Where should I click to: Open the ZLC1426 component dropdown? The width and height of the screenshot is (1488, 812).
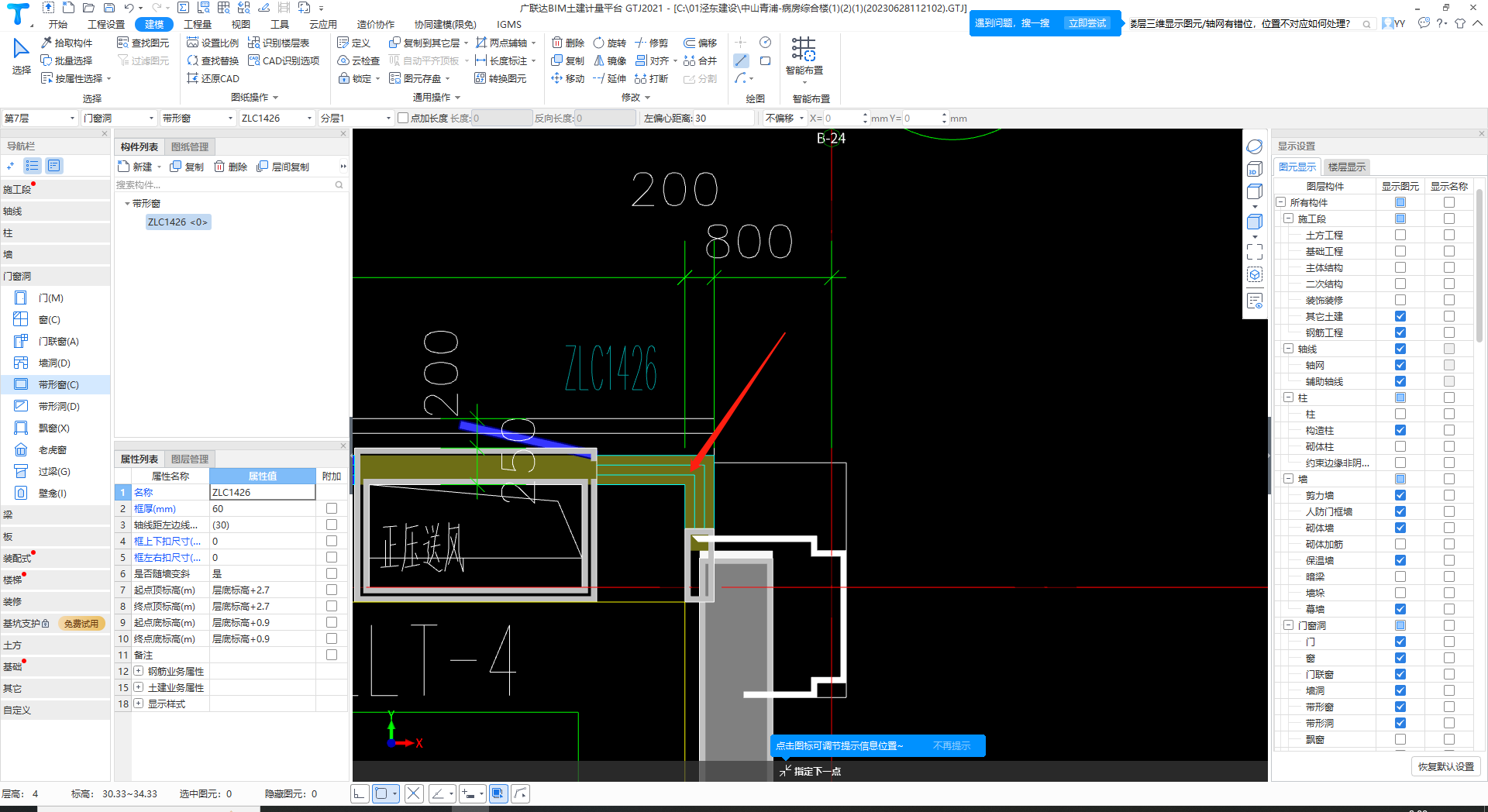[277, 118]
